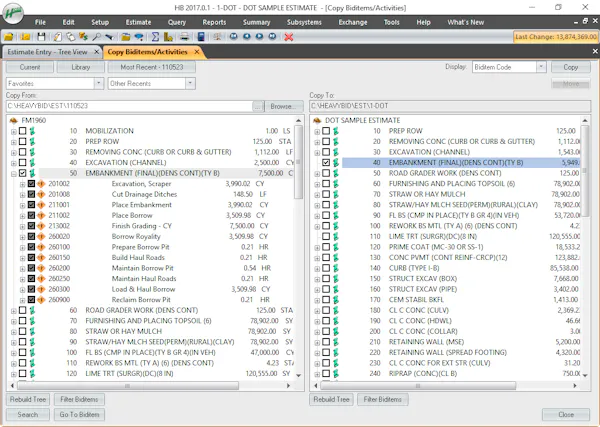Viewport: 600px width, 427px height.
Task: Open the Display Biditem Code dropdown
Action: coord(541,67)
